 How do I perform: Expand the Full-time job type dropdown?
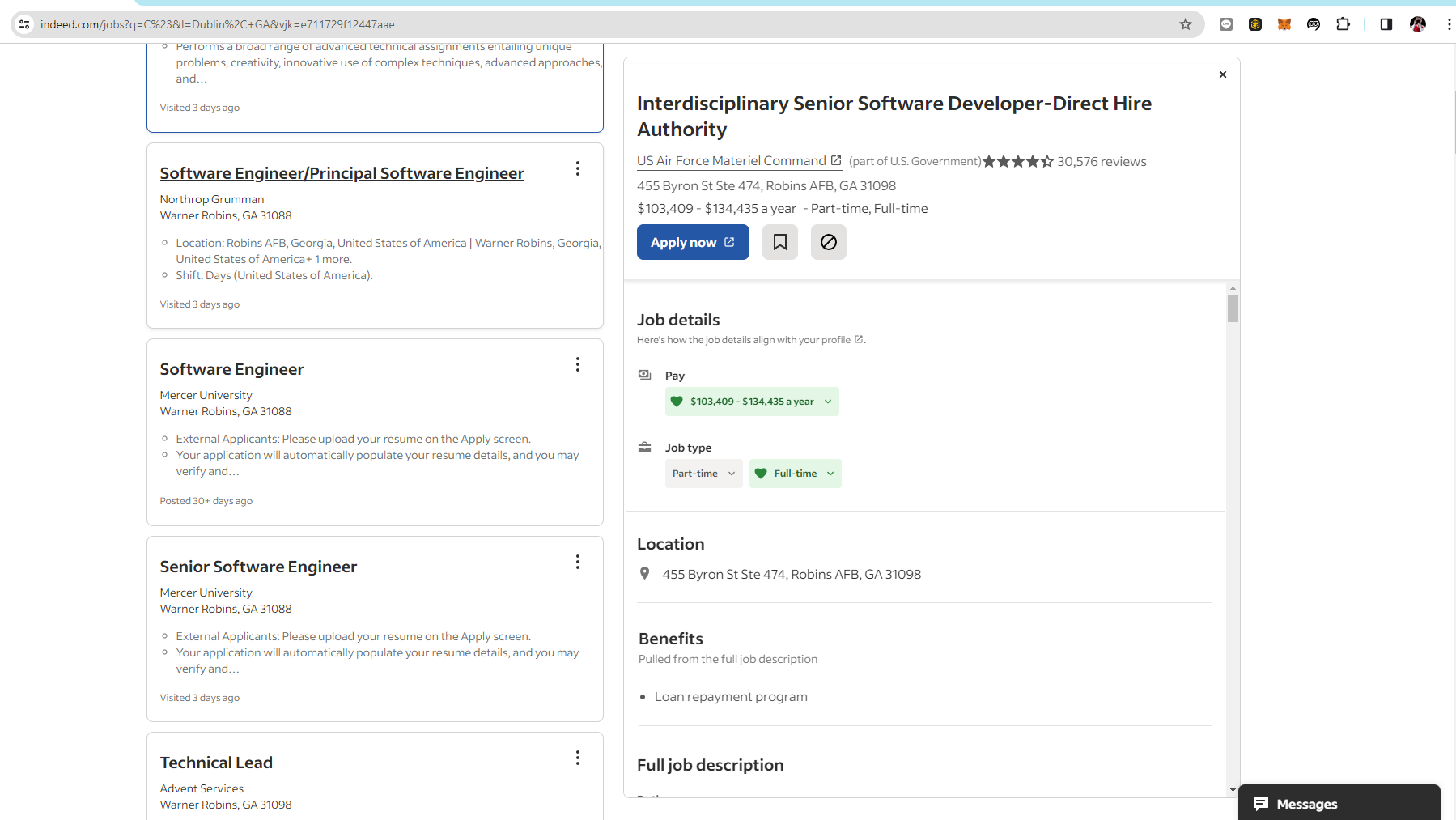(796, 474)
